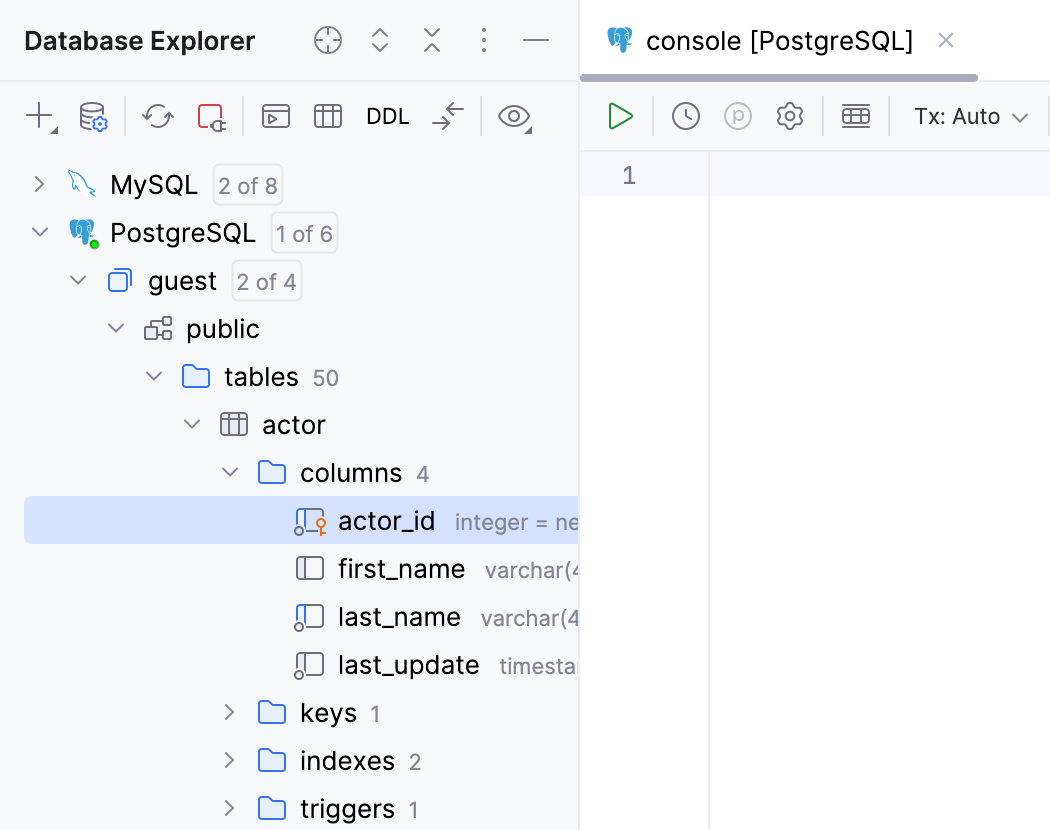The height and width of the screenshot is (830, 1050).
Task: Toggle view parameters in console toolbar
Action: click(737, 116)
